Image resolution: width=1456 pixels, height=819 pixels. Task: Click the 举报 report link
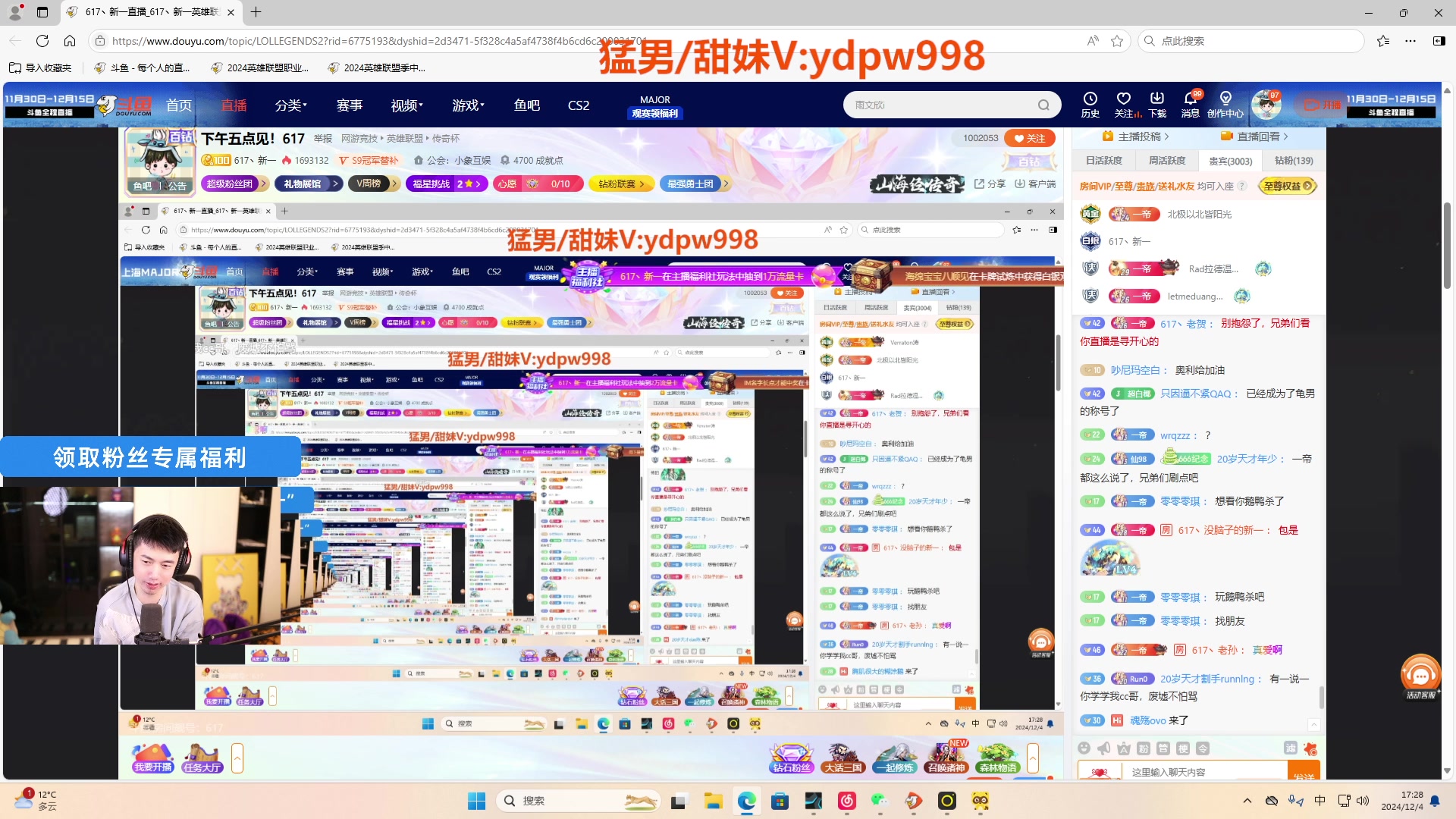[x=323, y=138]
